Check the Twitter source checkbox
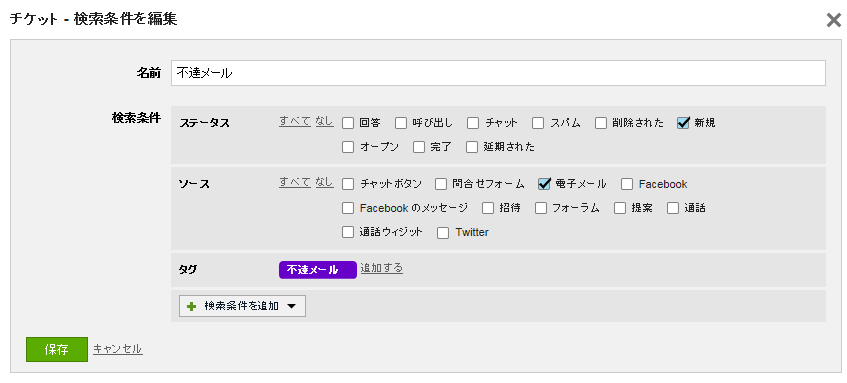Viewport: 847px width, 383px height. pos(443,233)
